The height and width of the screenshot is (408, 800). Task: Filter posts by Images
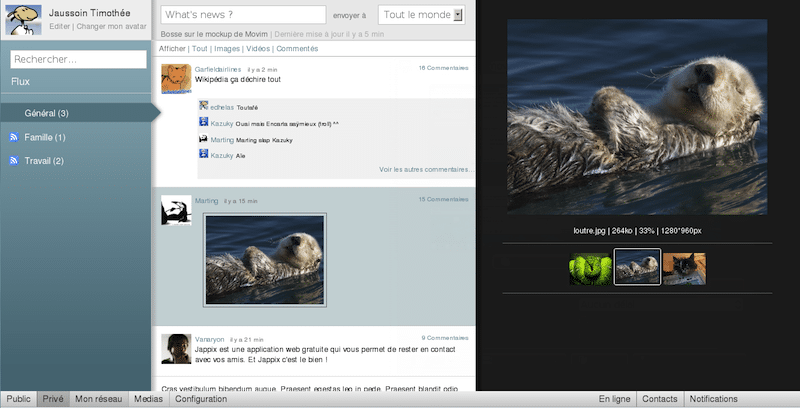tap(227, 48)
